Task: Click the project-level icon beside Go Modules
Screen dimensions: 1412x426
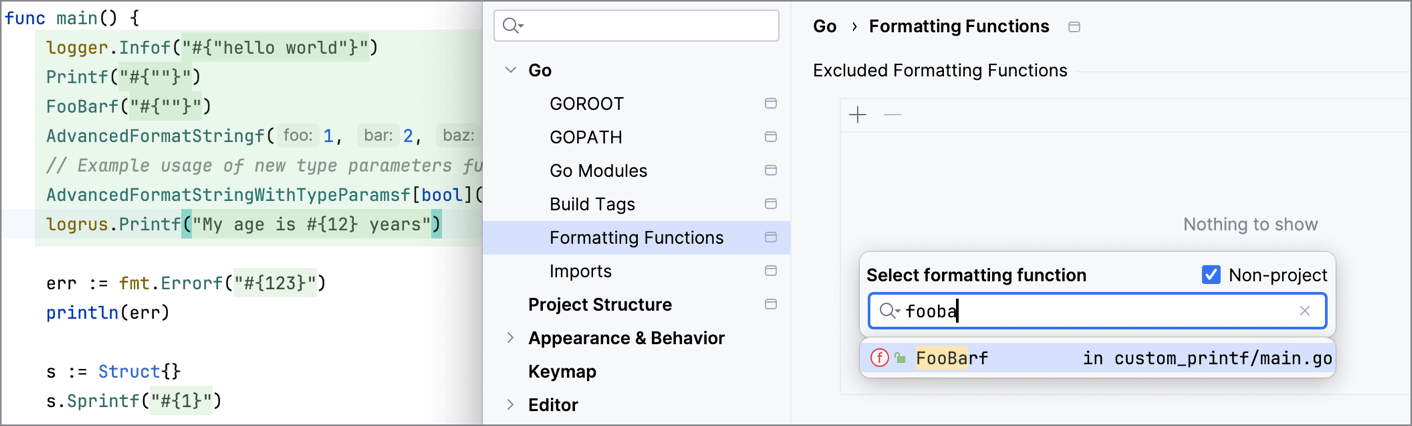Action: [771, 171]
